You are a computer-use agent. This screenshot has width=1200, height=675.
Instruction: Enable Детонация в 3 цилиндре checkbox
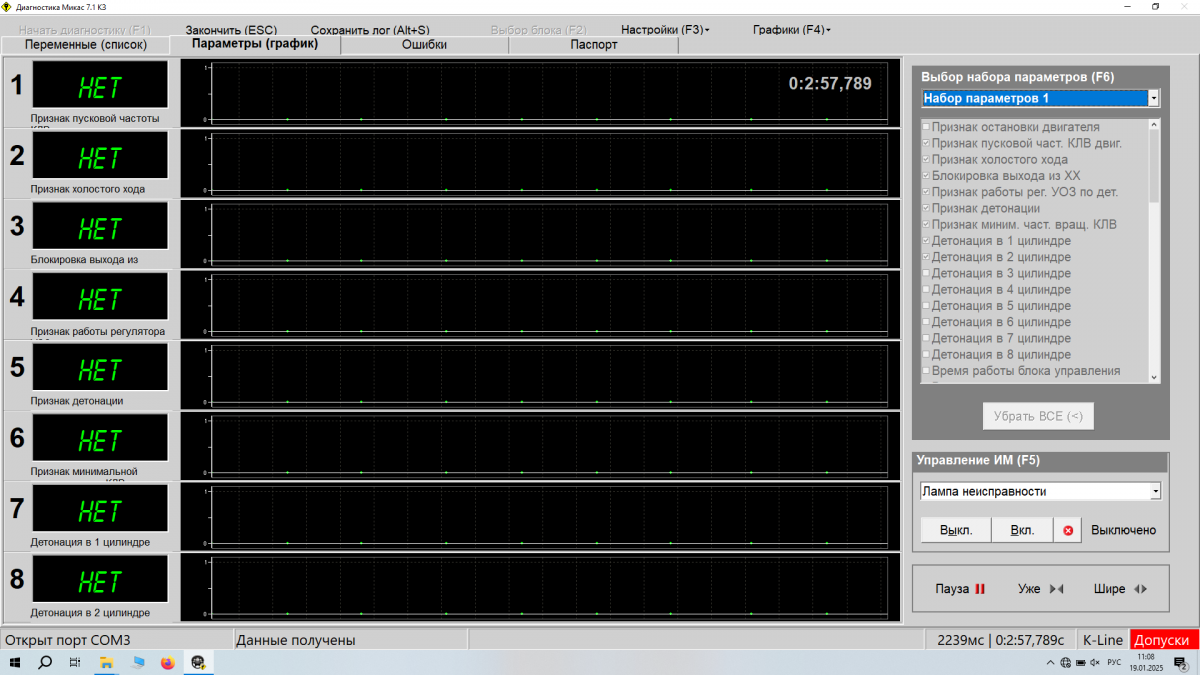coord(925,273)
